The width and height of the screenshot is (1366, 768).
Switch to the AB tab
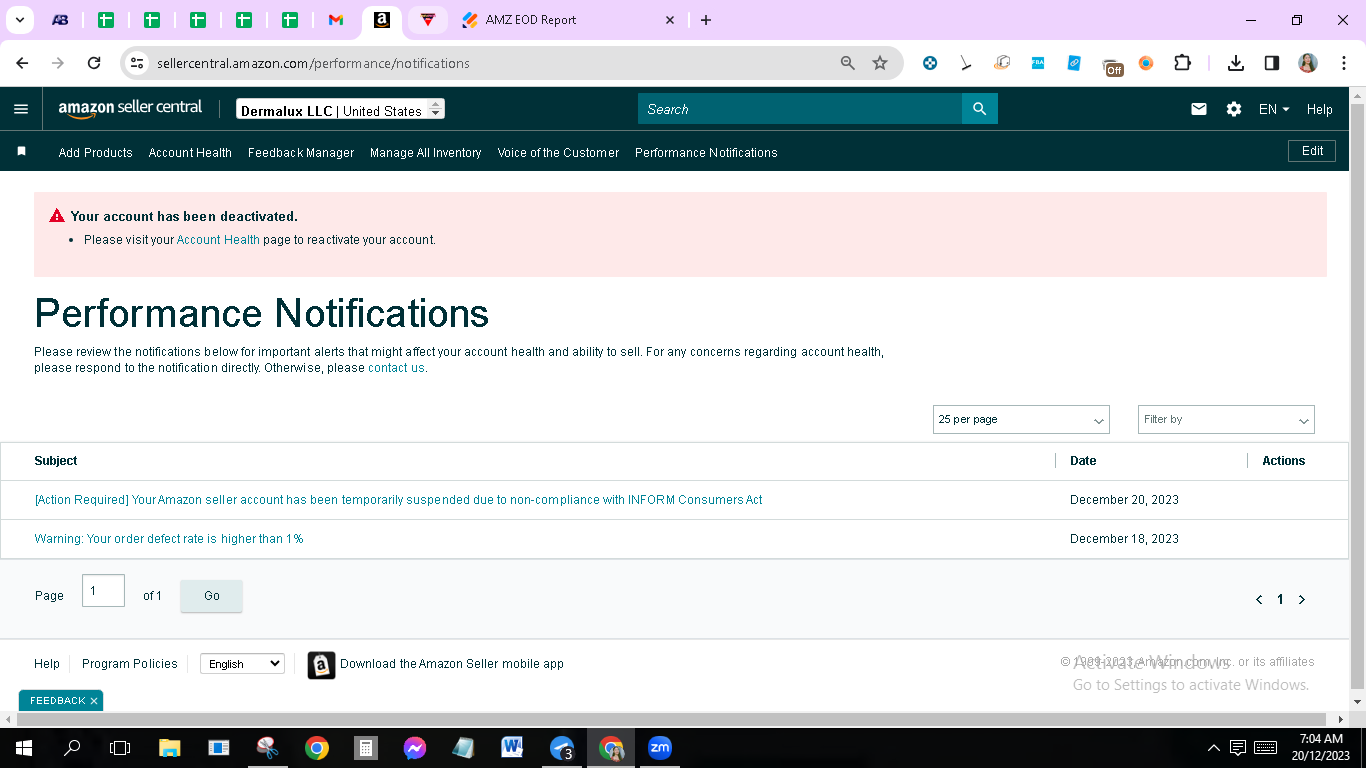(60, 20)
